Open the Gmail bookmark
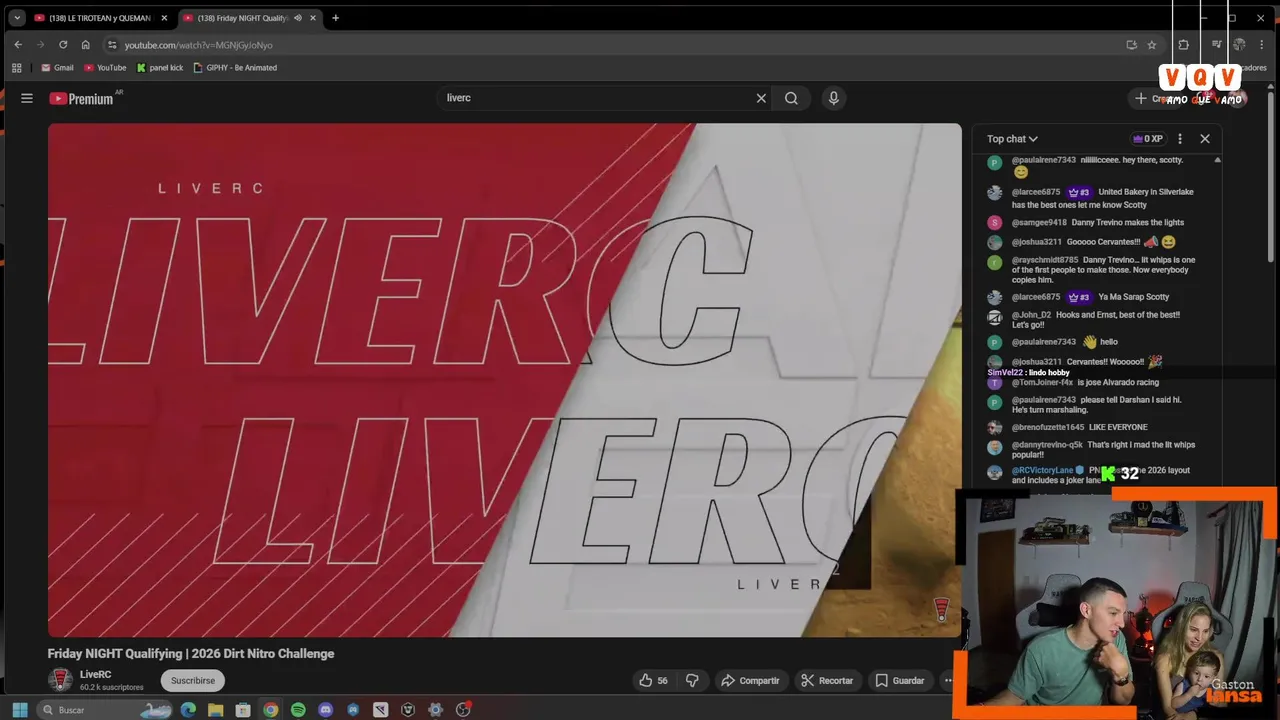Image resolution: width=1280 pixels, height=720 pixels. 57,68
